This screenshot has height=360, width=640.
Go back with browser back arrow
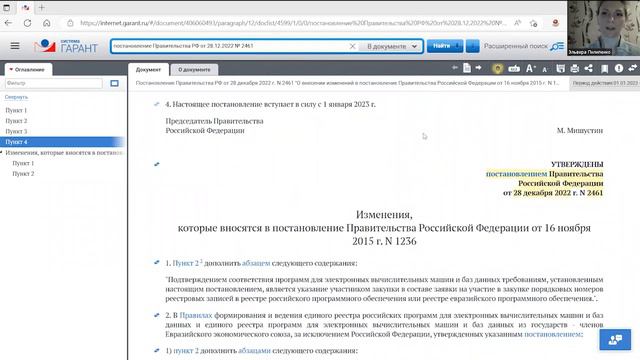pyautogui.click(x=8, y=23)
